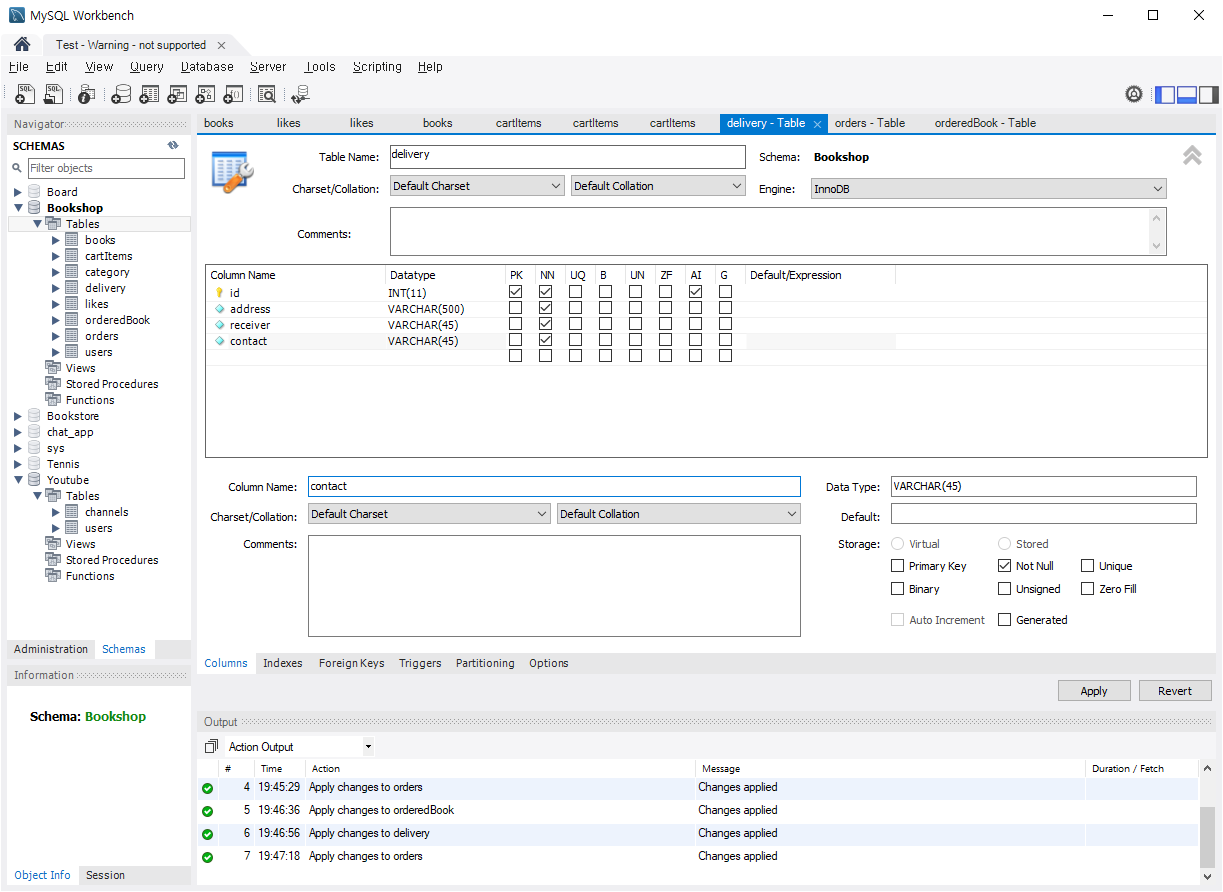The width and height of the screenshot is (1223, 892).
Task: Toggle the left sidebar panel icon
Action: (x=1165, y=95)
